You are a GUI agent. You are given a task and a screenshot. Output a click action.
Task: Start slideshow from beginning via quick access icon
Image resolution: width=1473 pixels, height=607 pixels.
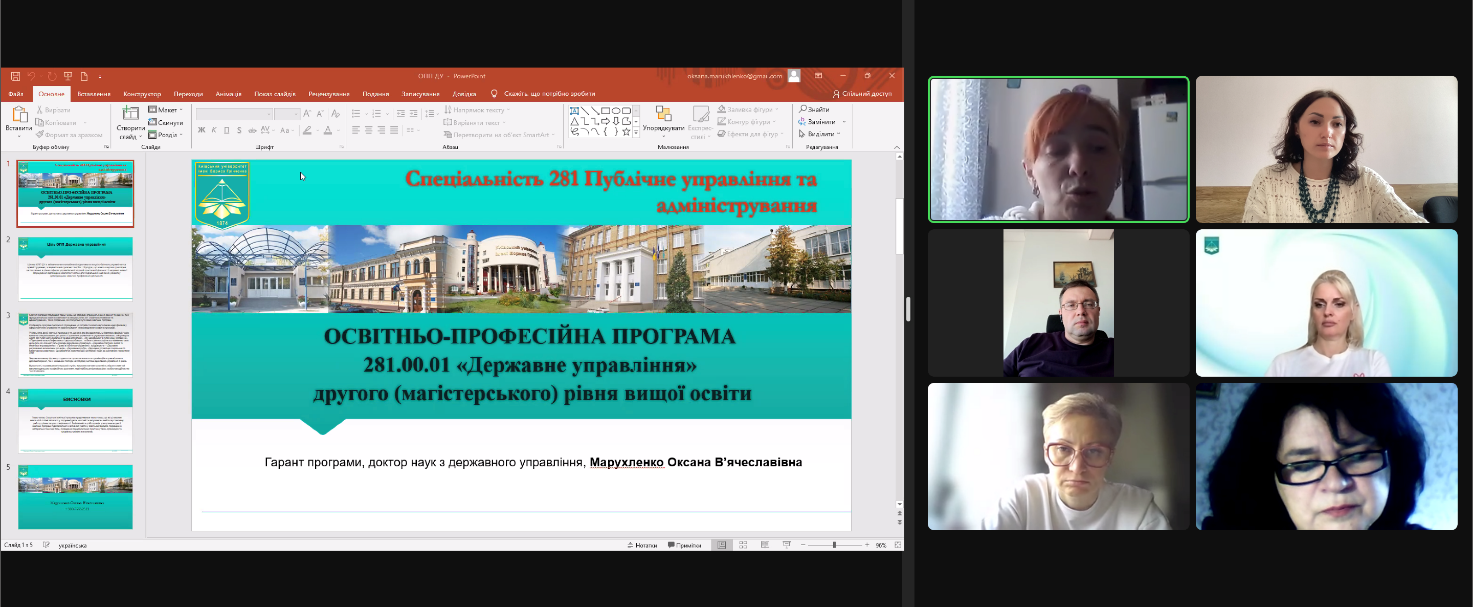pos(68,76)
